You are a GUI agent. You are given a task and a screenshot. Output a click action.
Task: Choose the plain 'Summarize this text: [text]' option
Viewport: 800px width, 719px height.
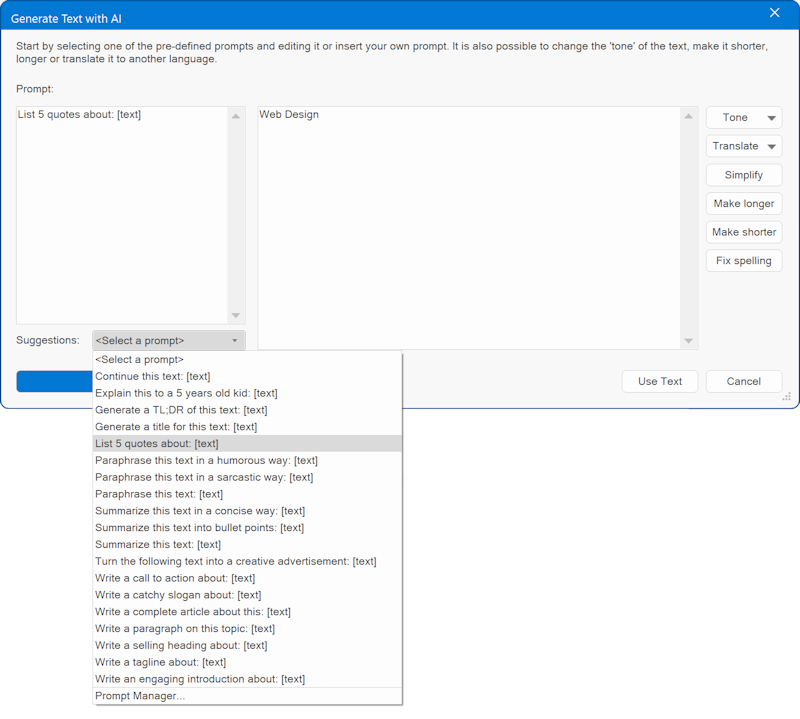coord(247,545)
